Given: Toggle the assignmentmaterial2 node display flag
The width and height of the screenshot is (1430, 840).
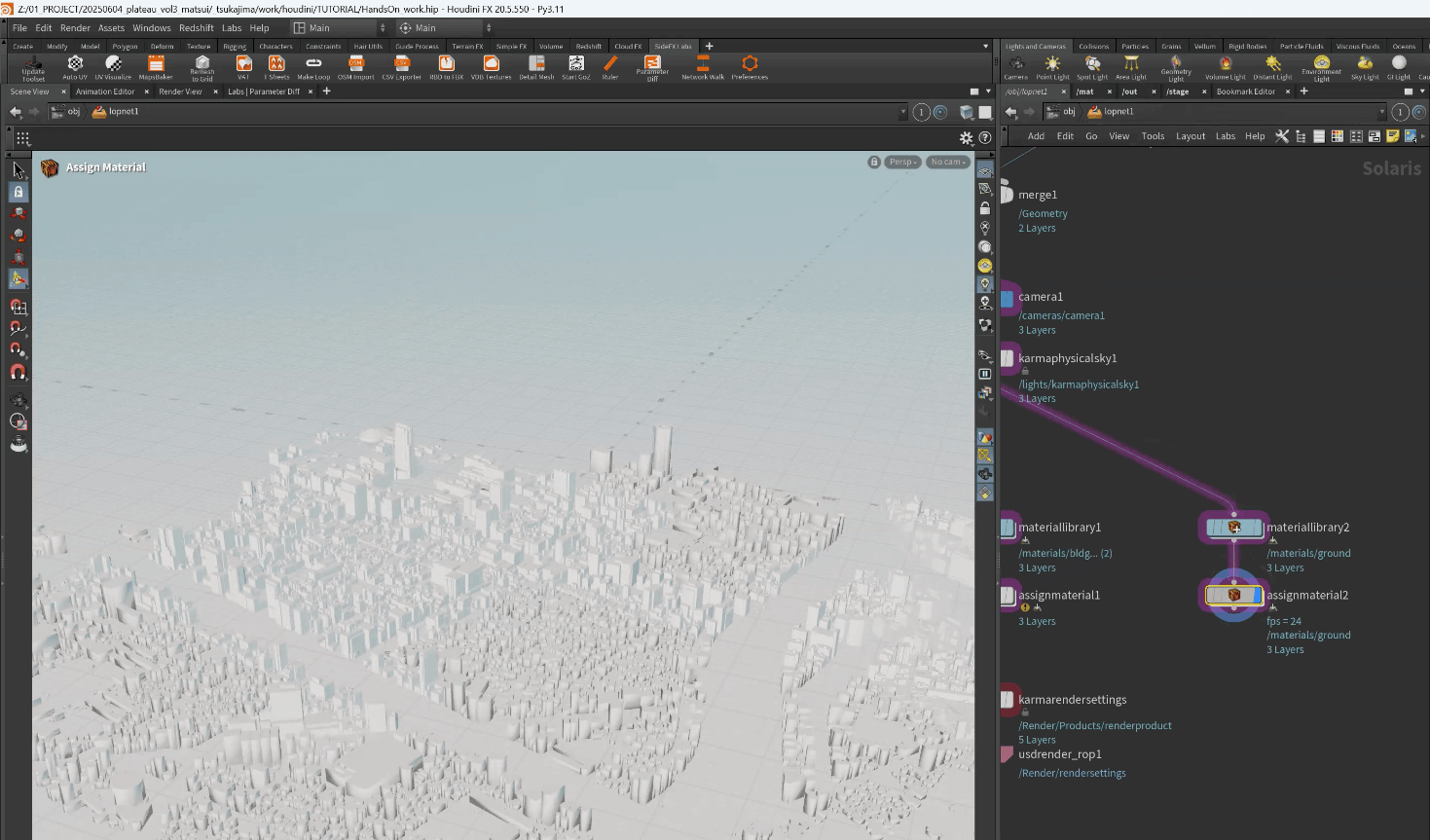Looking at the screenshot, I should (1258, 595).
